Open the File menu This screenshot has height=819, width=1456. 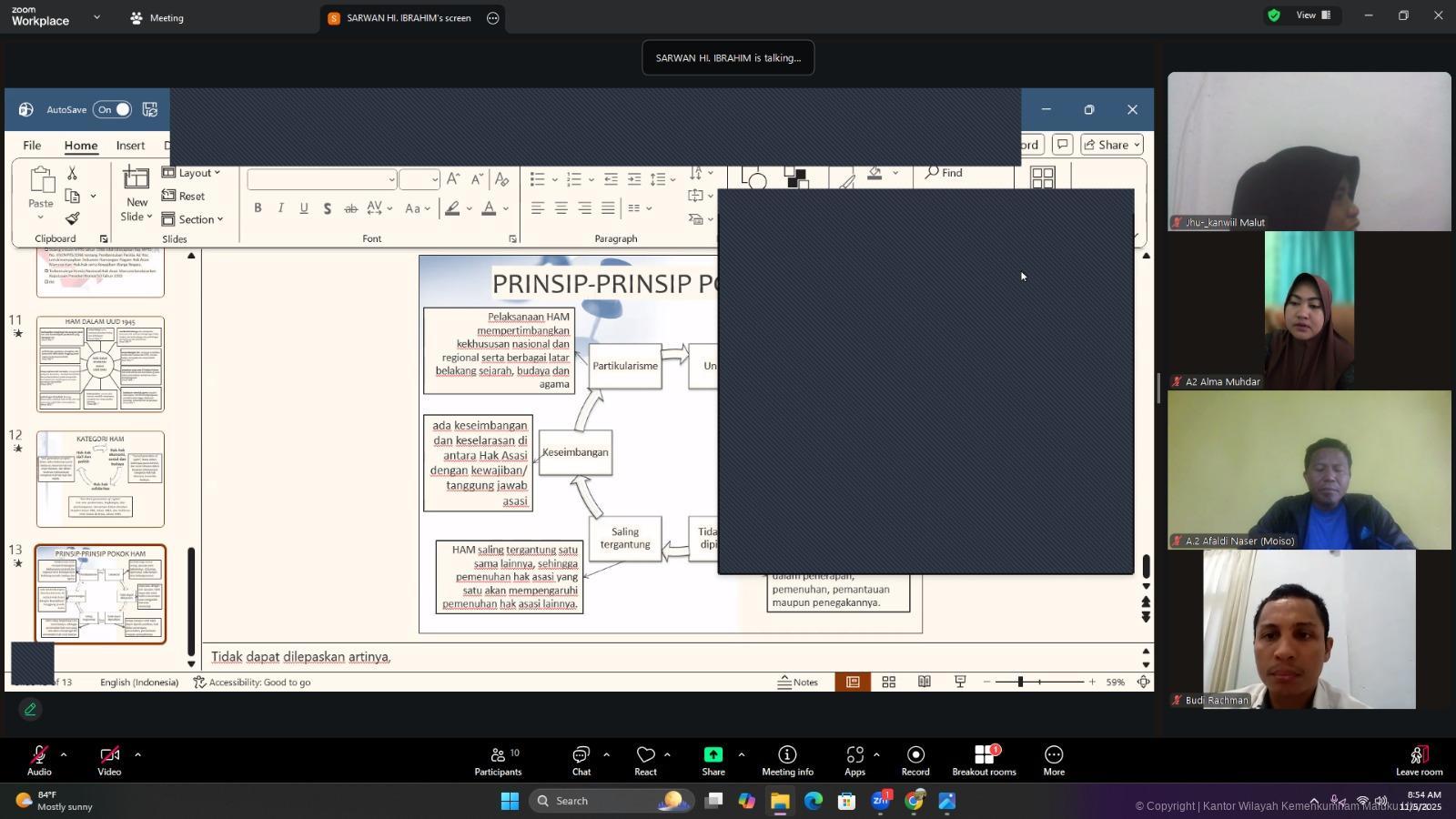[x=32, y=146]
